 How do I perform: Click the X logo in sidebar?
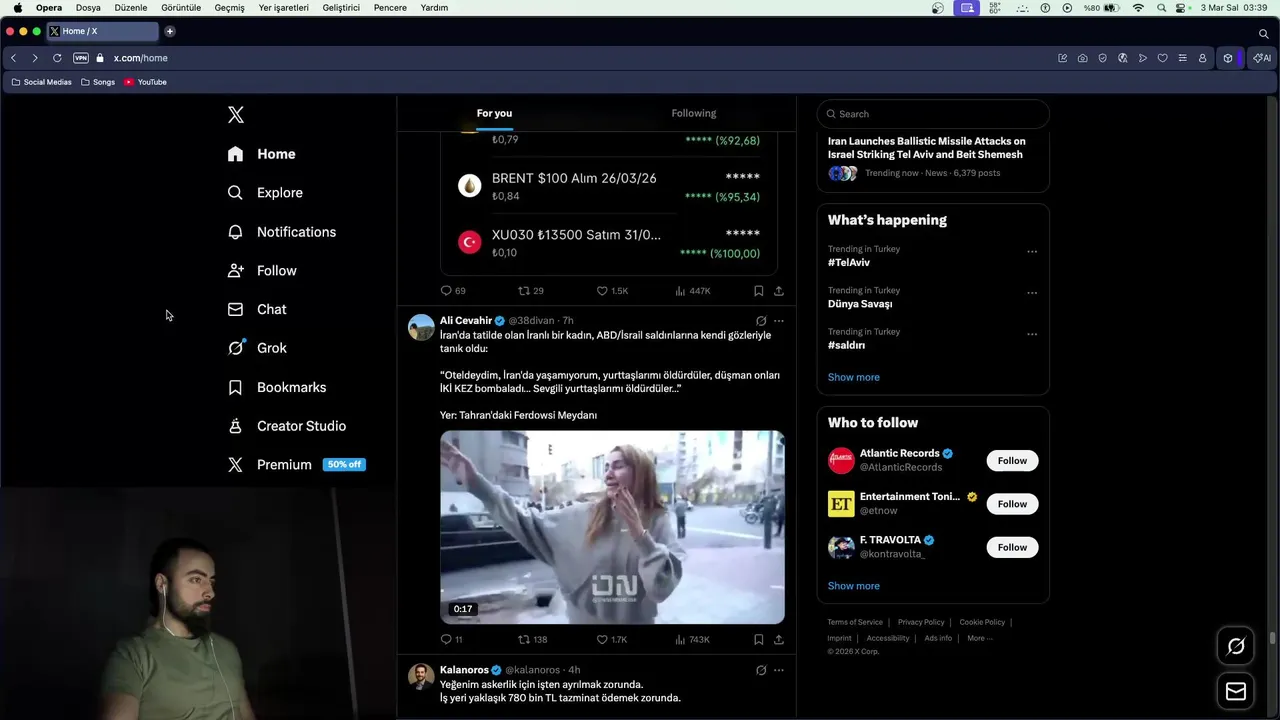(236, 114)
